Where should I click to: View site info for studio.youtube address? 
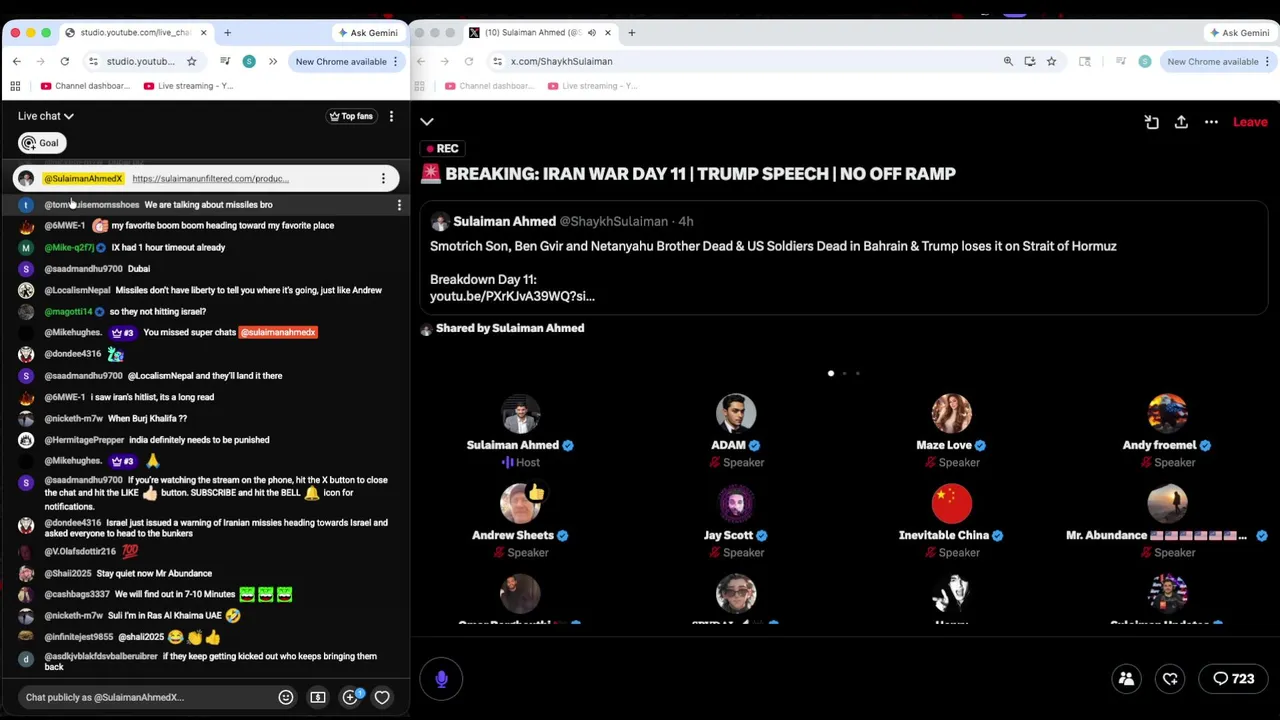point(93,61)
